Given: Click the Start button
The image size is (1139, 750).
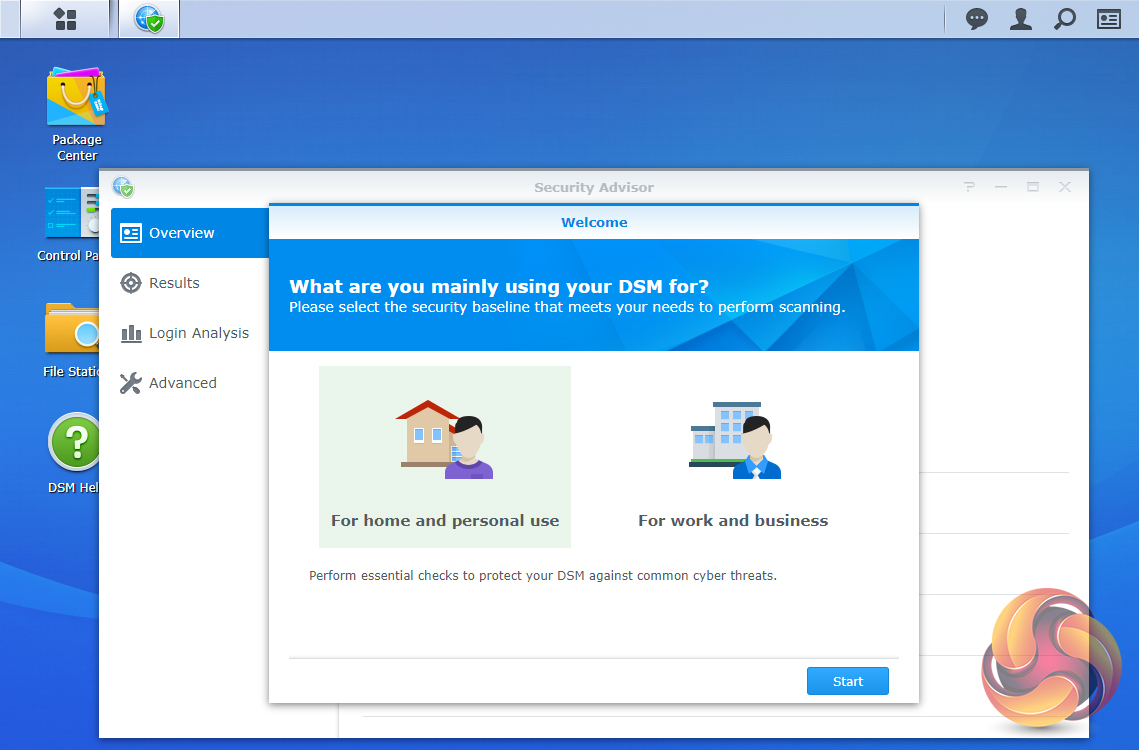Looking at the screenshot, I should coord(848,681).
